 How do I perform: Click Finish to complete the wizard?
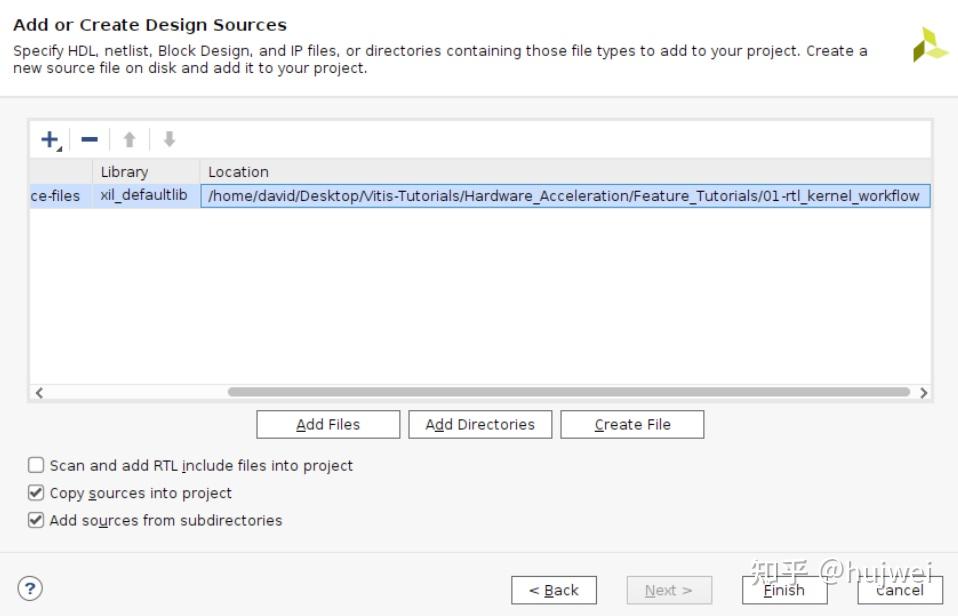[x=784, y=590]
